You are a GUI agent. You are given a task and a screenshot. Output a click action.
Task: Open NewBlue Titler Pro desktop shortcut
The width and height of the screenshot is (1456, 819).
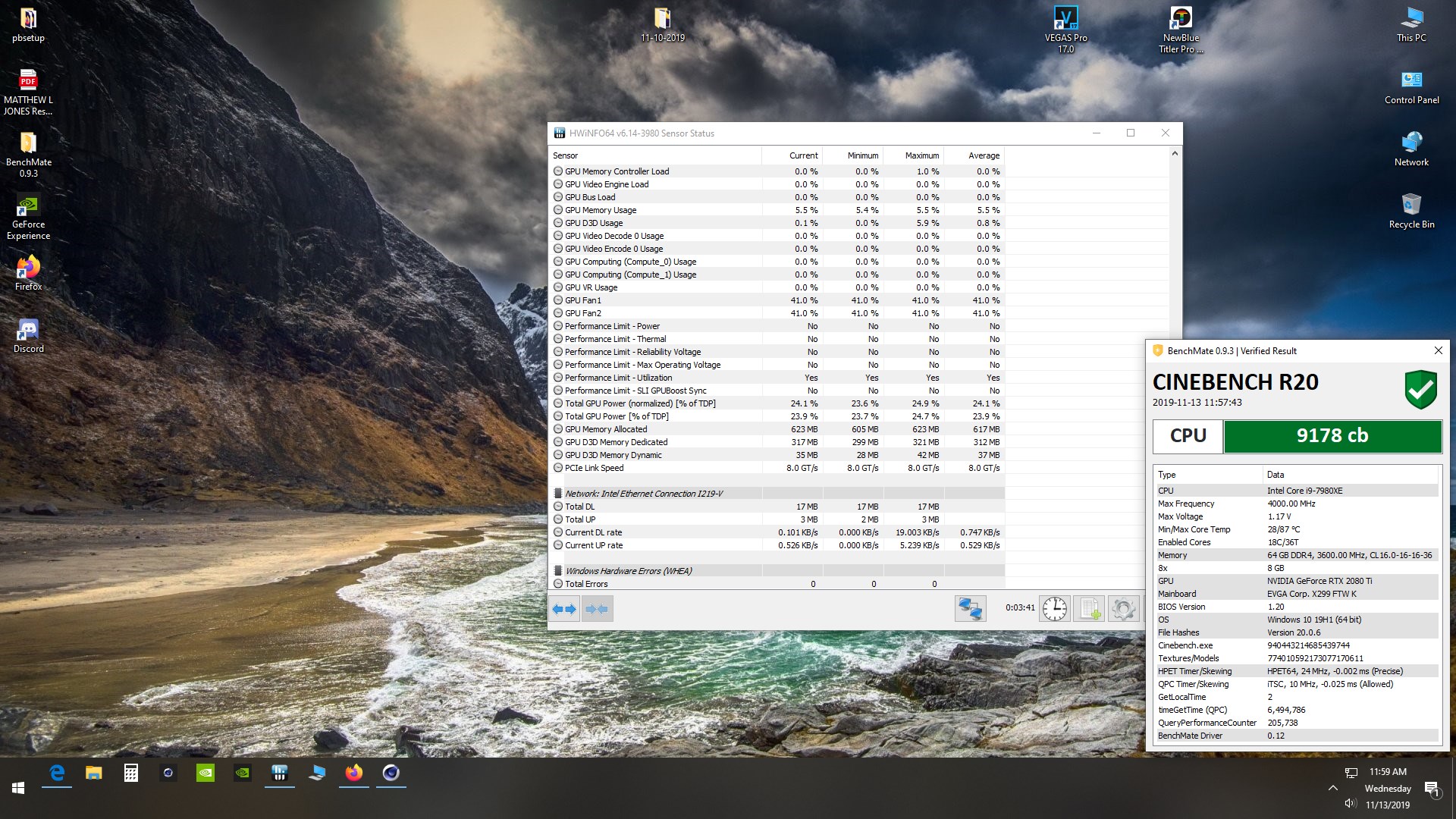pos(1181,30)
